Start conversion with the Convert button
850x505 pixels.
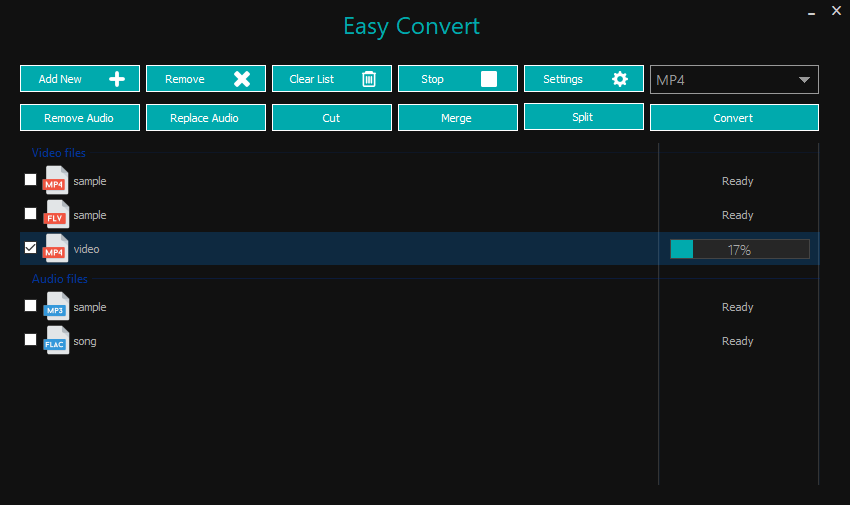734,118
